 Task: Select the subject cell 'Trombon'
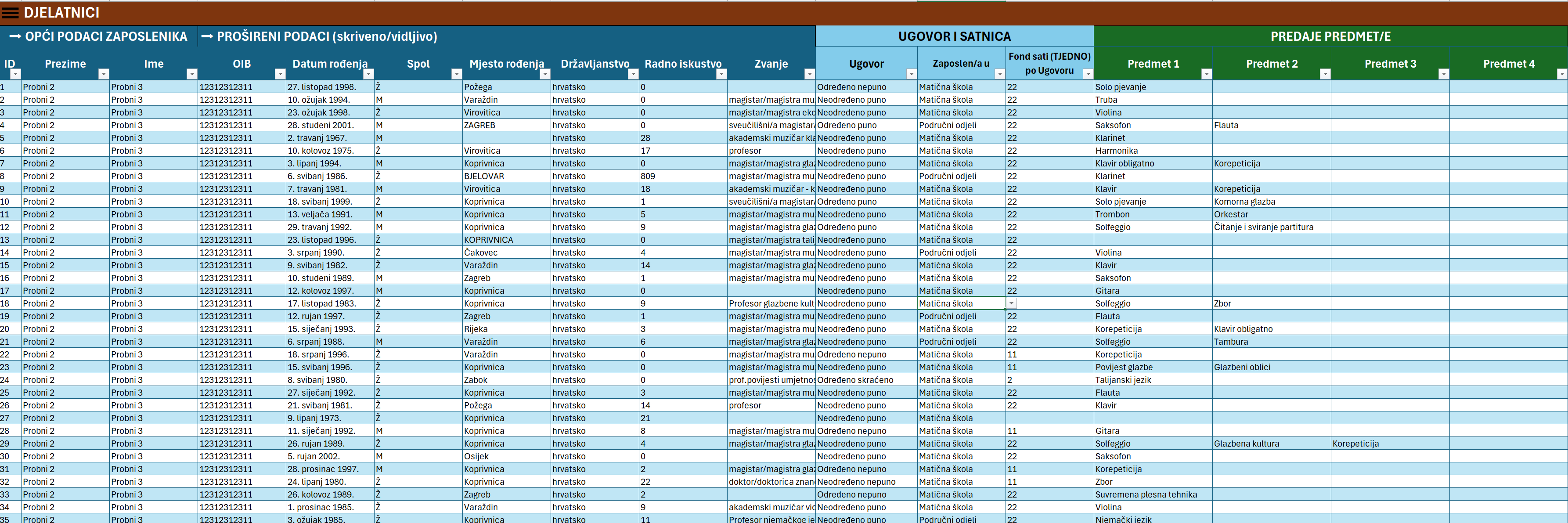1153,214
